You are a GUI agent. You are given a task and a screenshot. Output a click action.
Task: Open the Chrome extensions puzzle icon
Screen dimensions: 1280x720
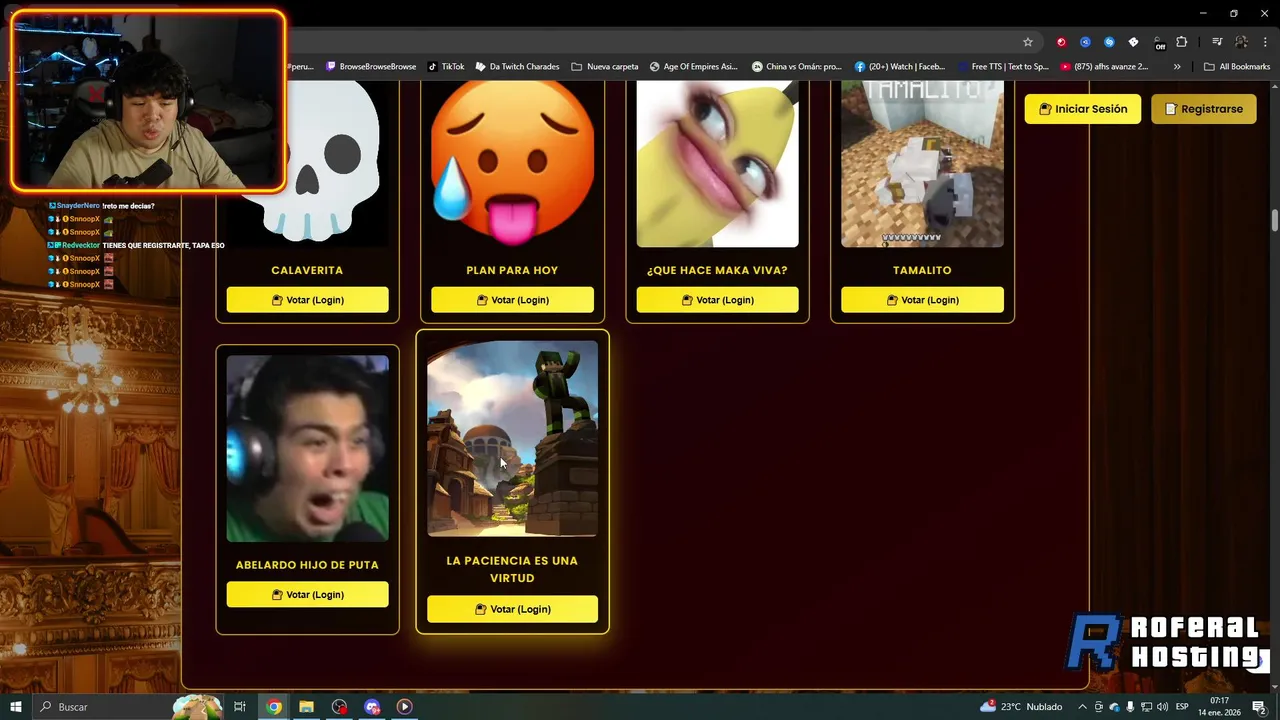pyautogui.click(x=1181, y=42)
